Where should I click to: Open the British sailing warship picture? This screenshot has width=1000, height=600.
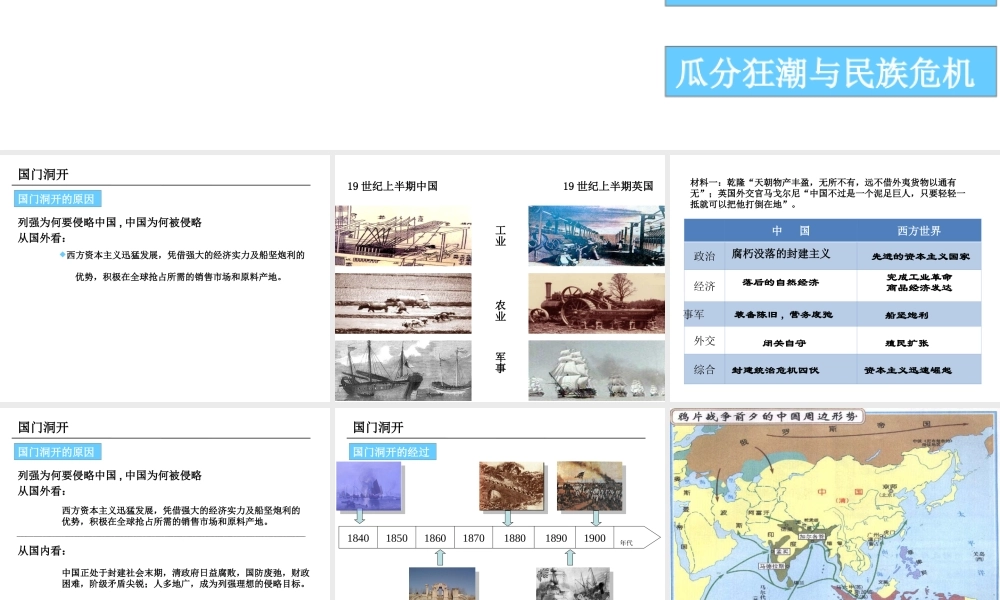596,370
